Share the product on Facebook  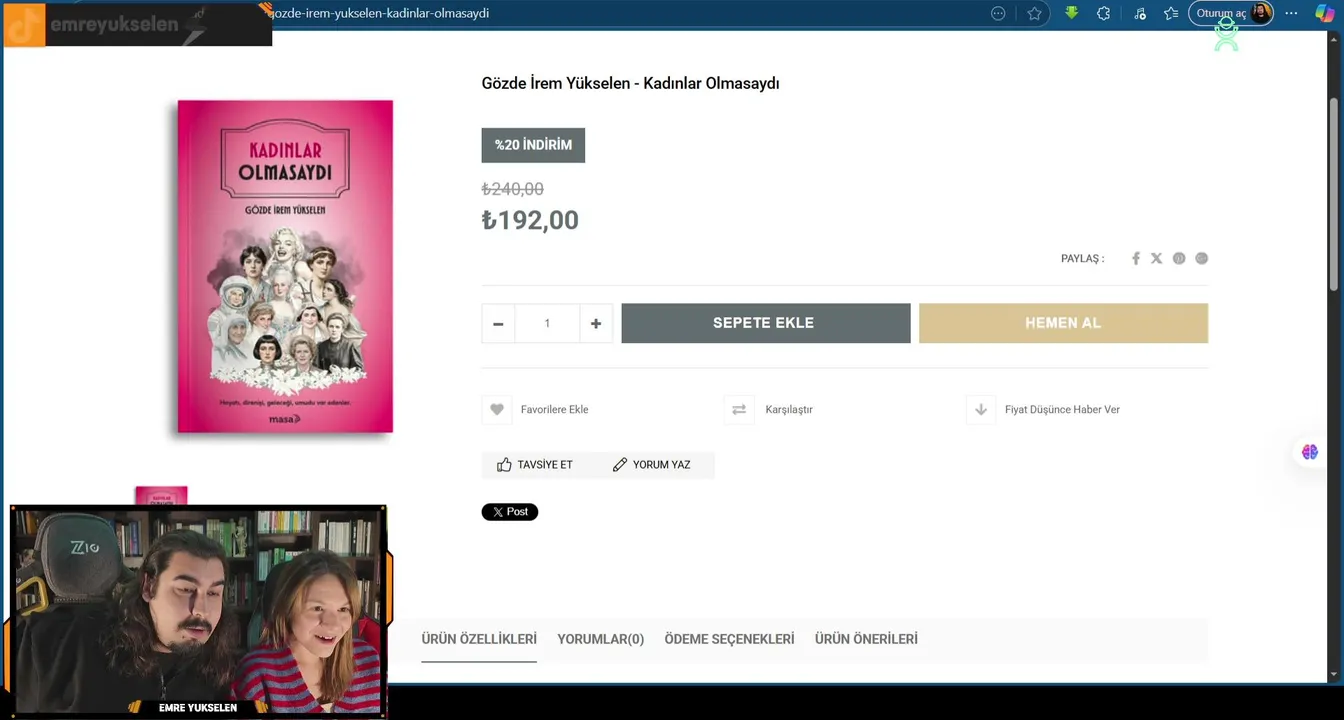pos(1136,258)
